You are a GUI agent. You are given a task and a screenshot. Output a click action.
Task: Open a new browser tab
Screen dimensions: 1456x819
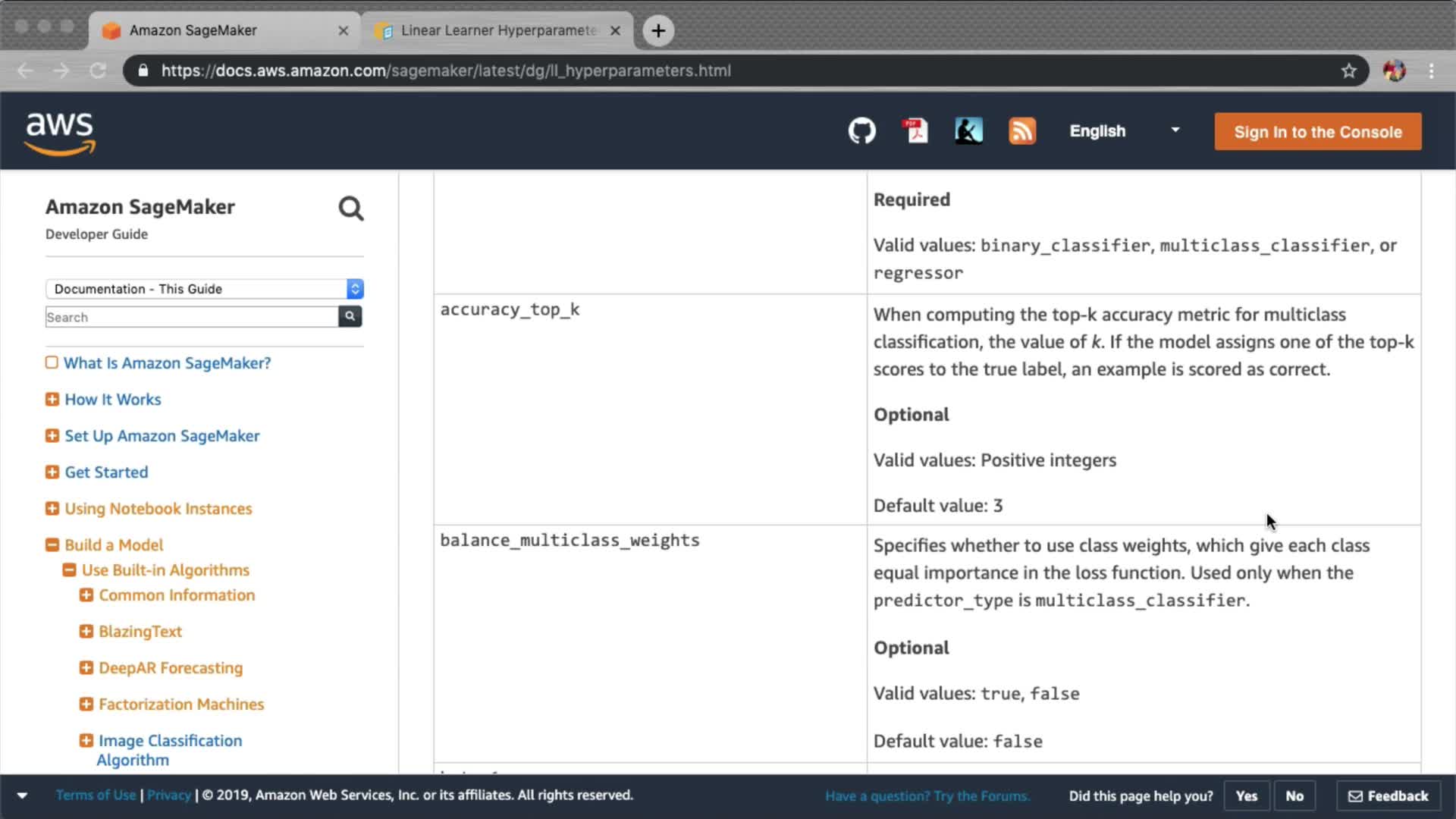point(658,30)
